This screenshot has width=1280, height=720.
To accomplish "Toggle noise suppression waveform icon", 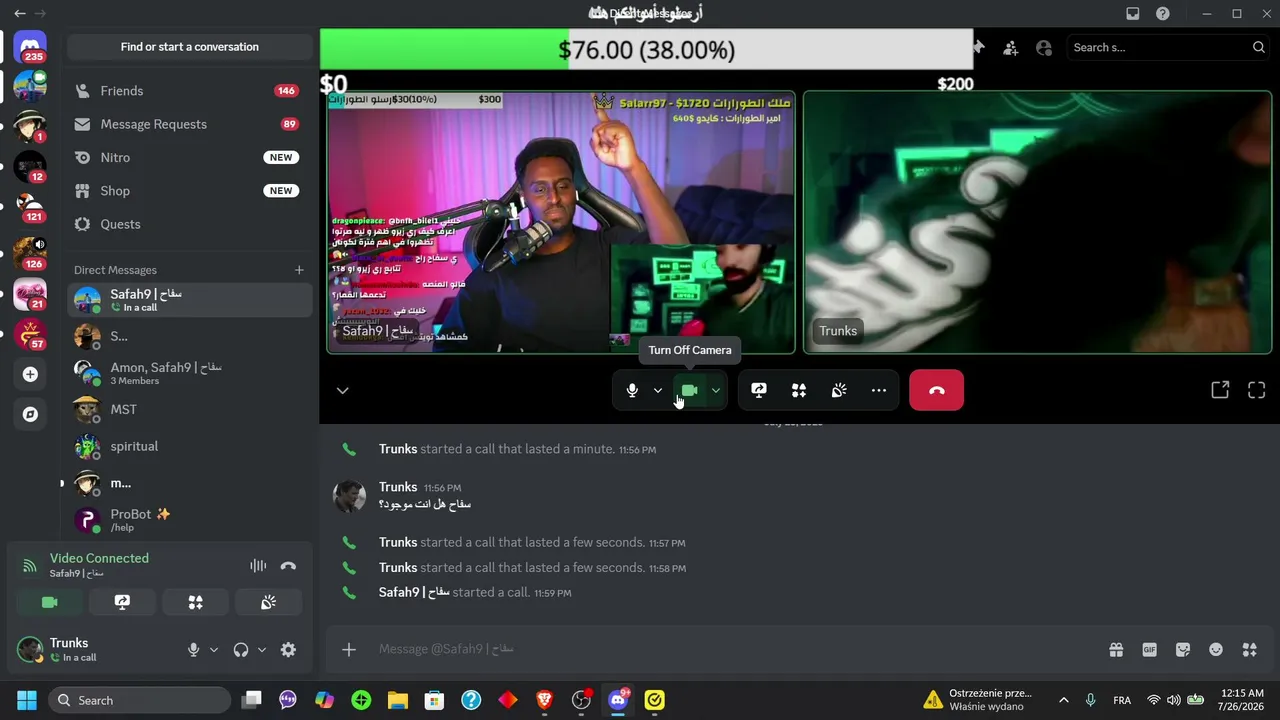I will 258,566.
